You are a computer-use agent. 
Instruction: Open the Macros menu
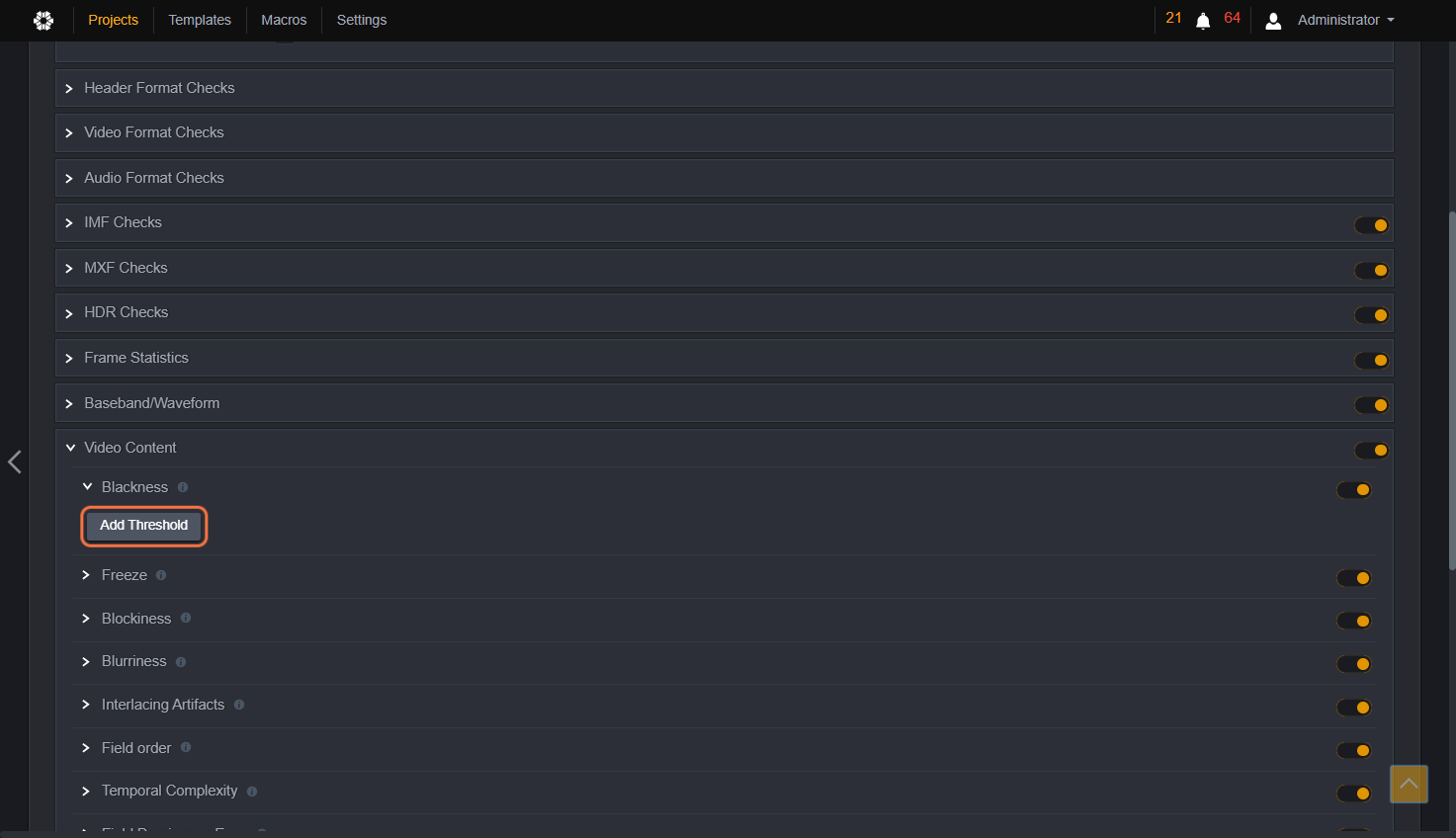click(x=284, y=20)
